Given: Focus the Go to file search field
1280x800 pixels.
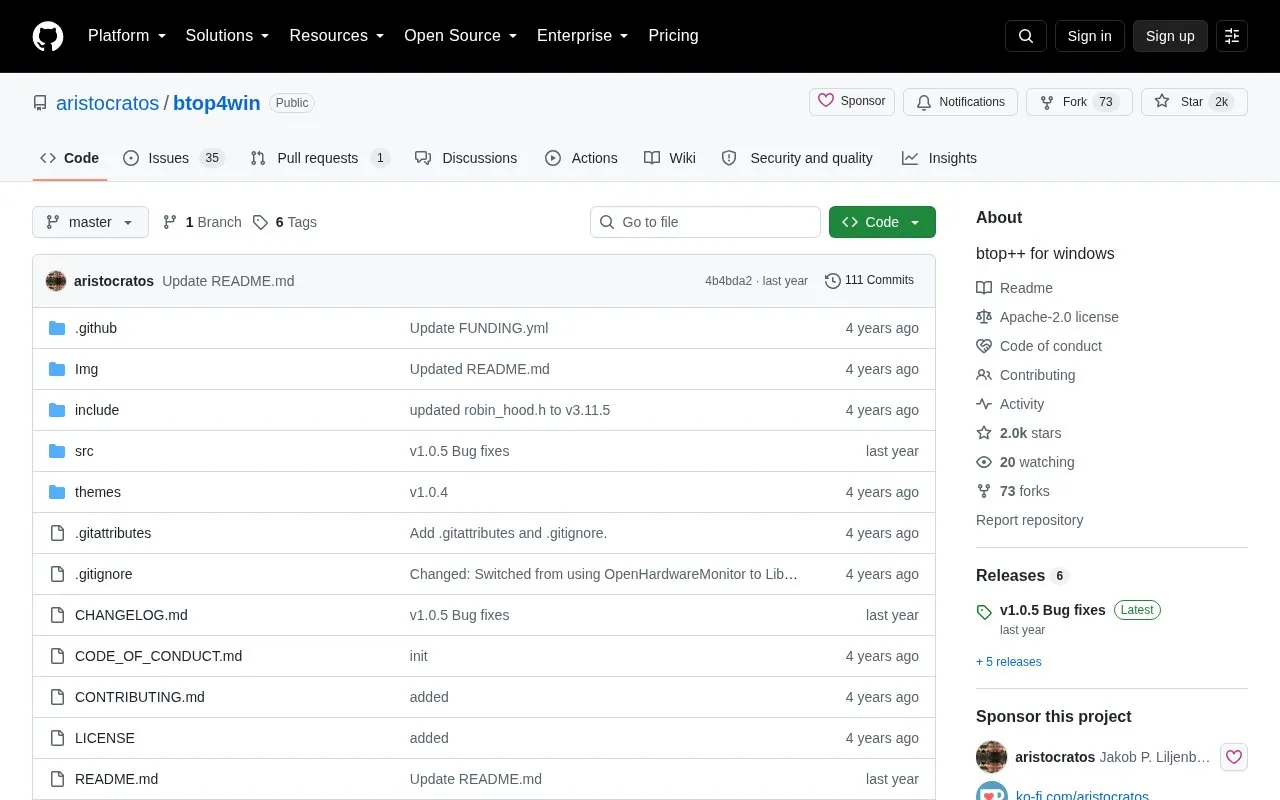Looking at the screenshot, I should point(705,222).
